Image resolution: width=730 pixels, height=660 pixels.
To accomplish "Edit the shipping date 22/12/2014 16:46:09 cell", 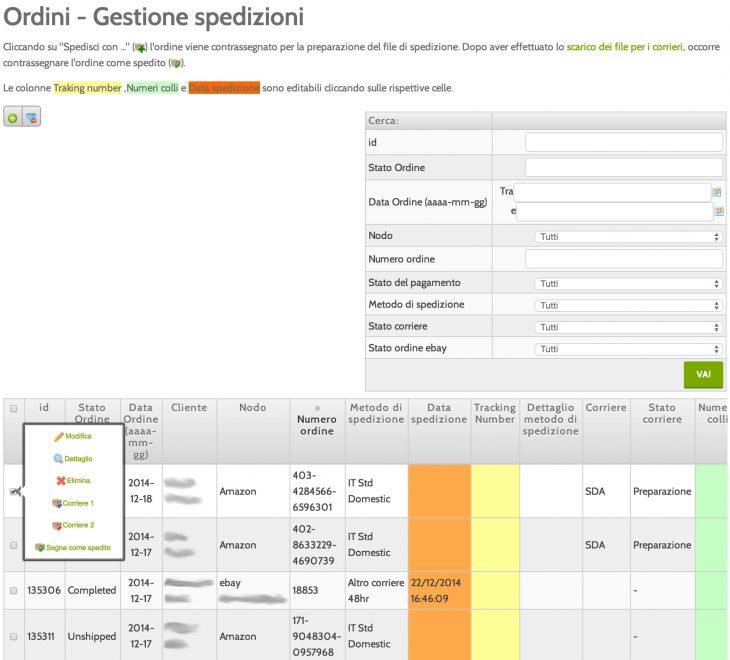I will click(439, 590).
